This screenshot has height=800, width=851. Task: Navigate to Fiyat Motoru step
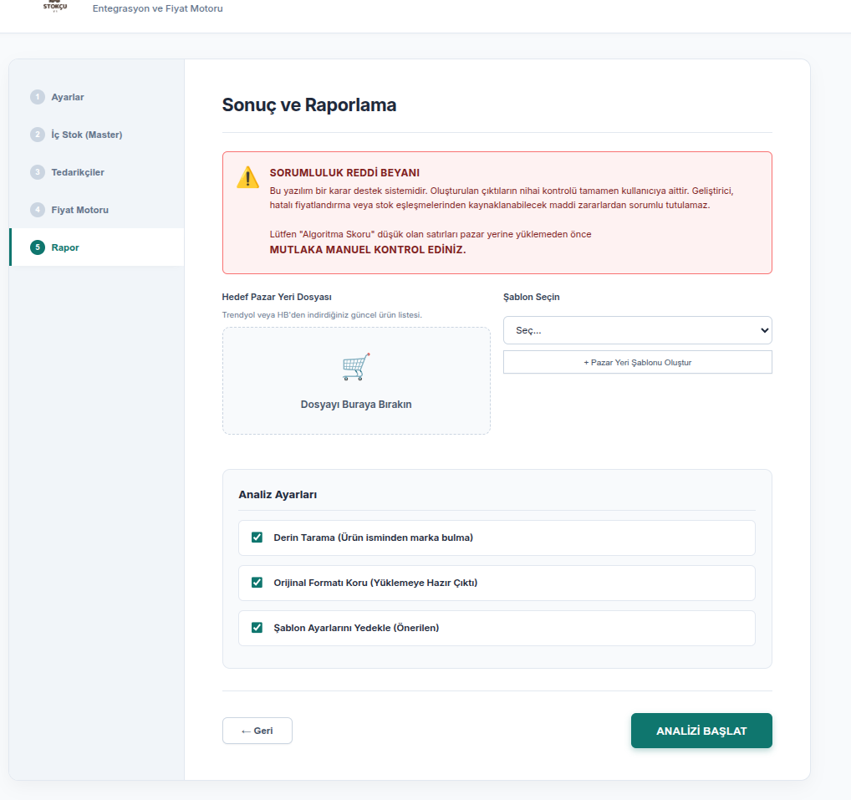click(x=79, y=210)
